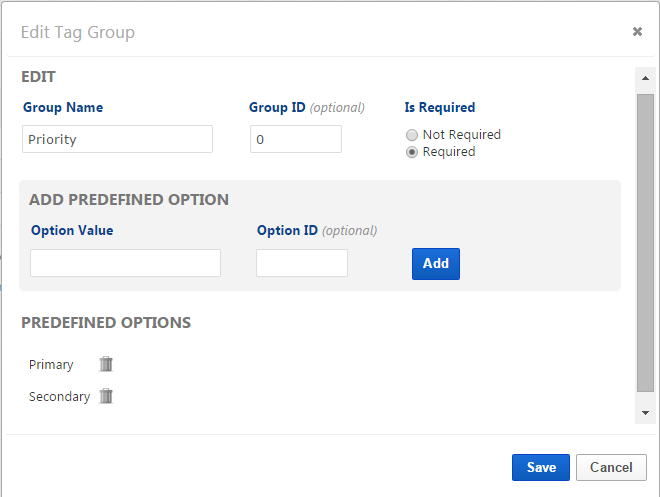Select the Not Required radio button

(411, 135)
